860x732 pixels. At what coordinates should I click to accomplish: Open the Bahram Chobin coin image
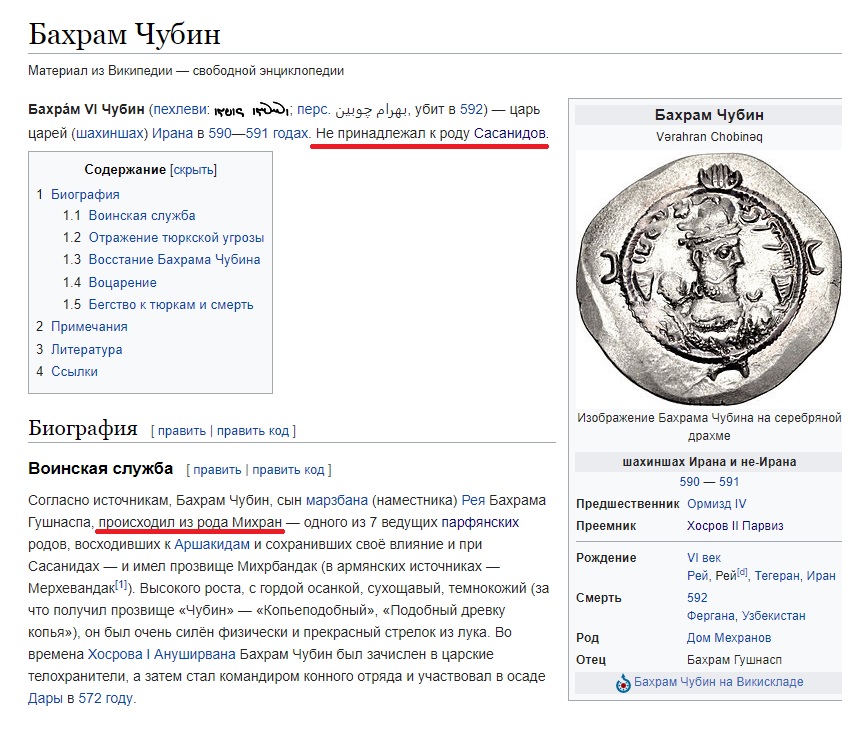tap(708, 278)
